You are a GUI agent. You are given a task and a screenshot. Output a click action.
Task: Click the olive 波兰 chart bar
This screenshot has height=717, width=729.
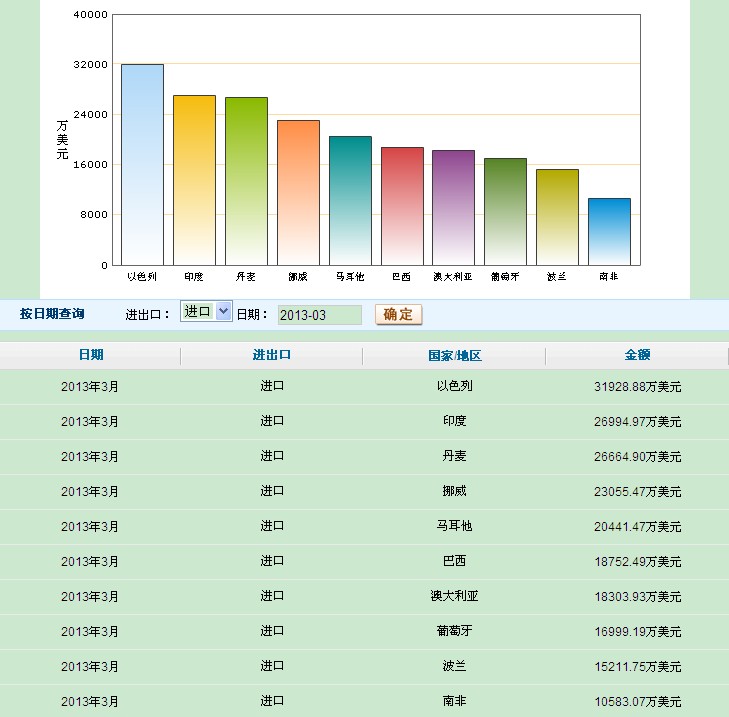pyautogui.click(x=557, y=217)
